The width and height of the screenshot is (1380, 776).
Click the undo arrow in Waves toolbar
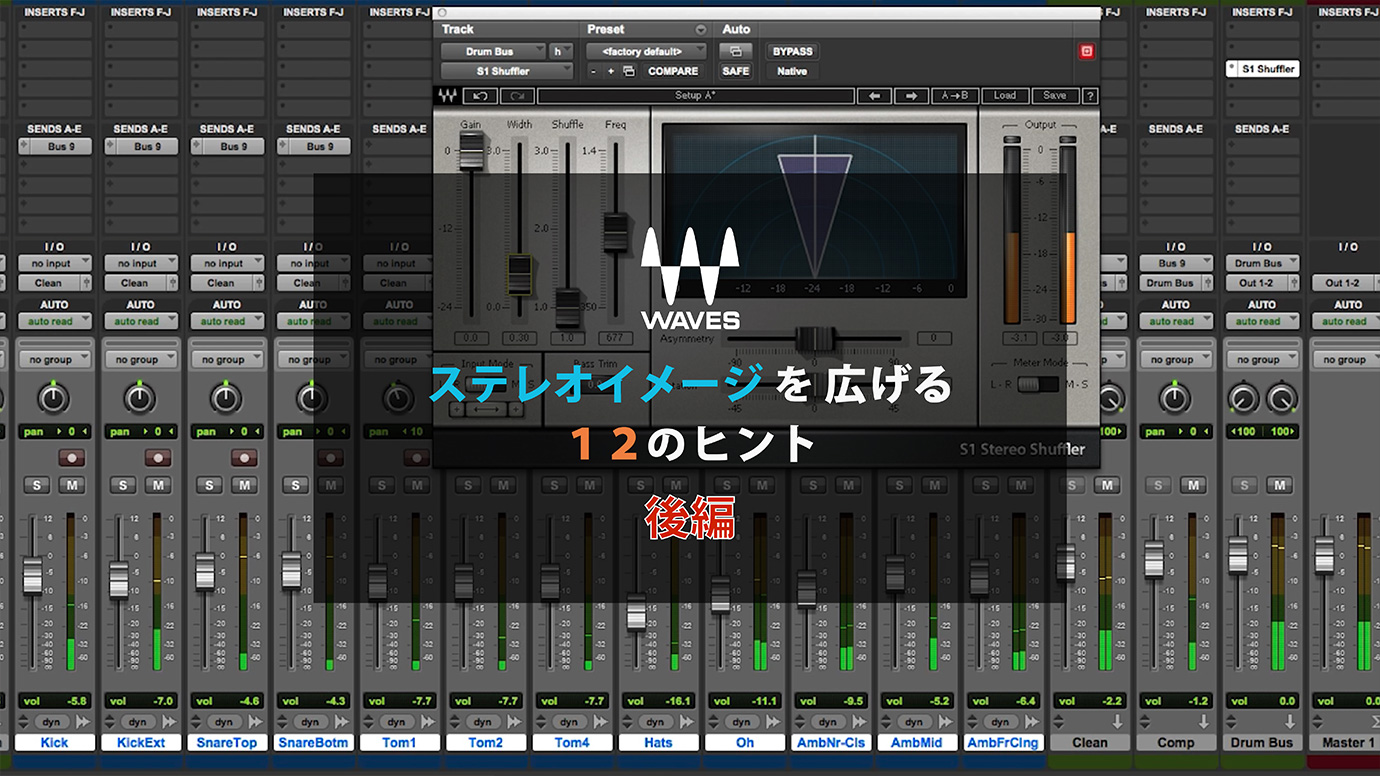tap(480, 96)
